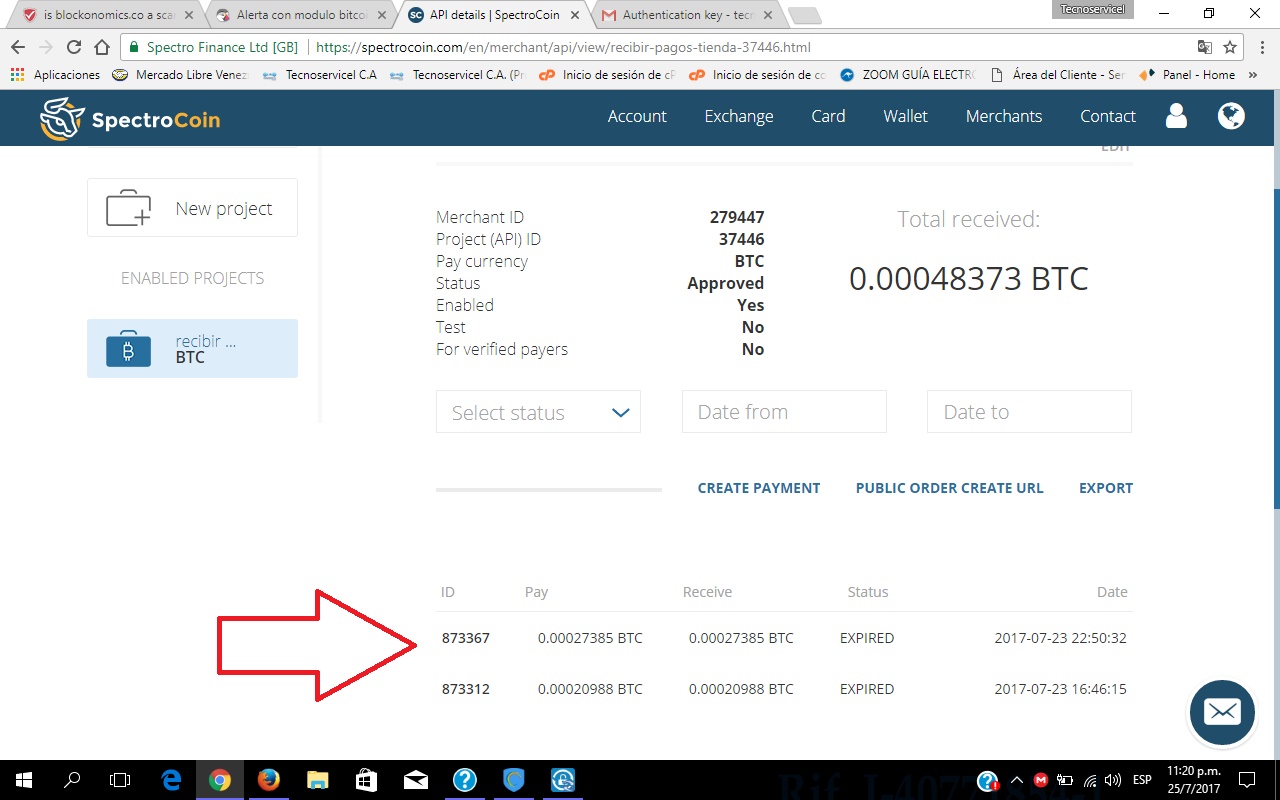This screenshot has height=800, width=1280.
Task: Go to the browser home page icon
Action: pyautogui.click(x=101, y=47)
